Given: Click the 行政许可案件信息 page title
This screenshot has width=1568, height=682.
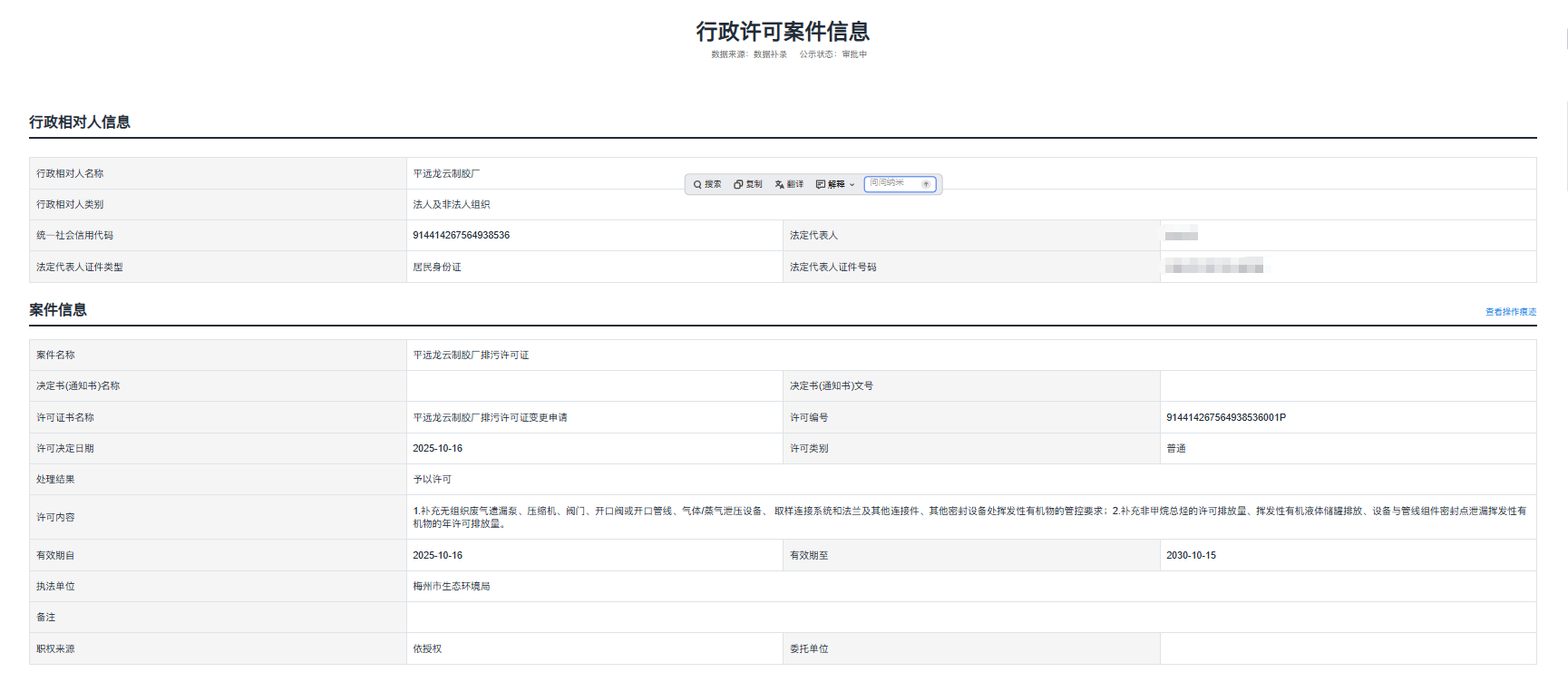Looking at the screenshot, I should pos(783,32).
